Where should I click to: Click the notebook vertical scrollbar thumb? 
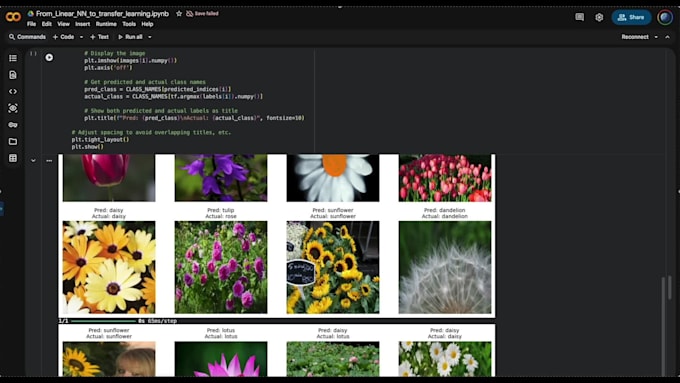(x=670, y=287)
